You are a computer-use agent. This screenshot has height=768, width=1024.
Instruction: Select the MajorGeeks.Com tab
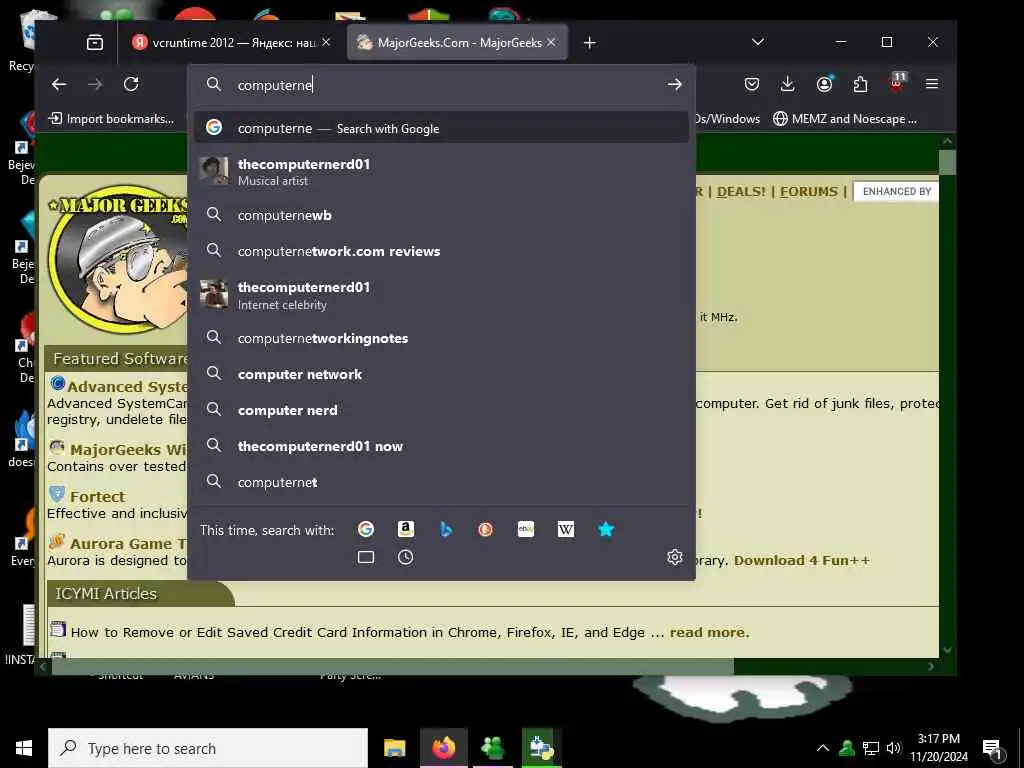tap(457, 42)
